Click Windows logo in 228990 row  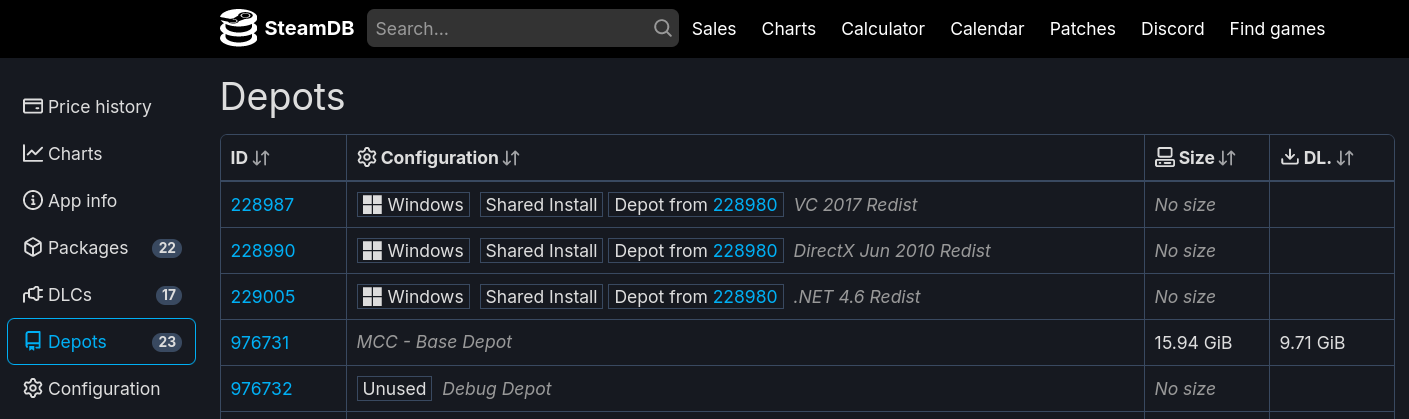coord(372,250)
